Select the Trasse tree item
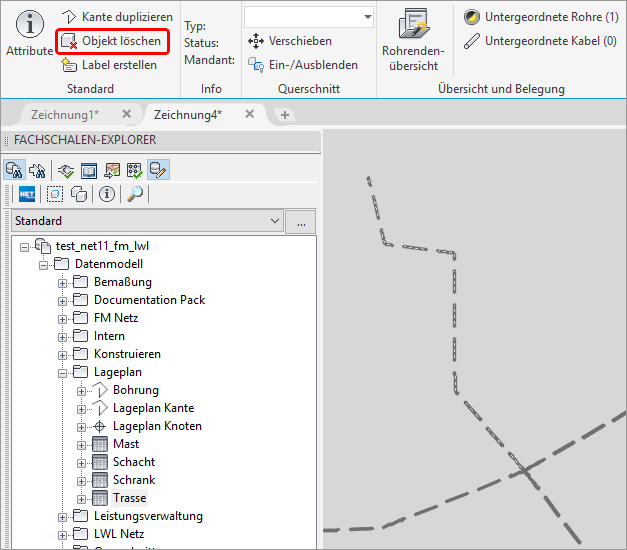Image resolution: width=627 pixels, height=550 pixels. [x=130, y=498]
